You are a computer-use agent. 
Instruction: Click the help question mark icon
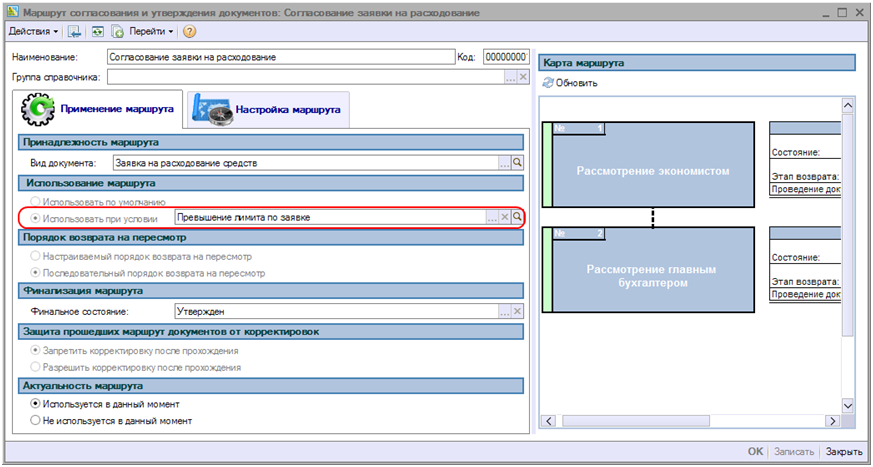190,32
